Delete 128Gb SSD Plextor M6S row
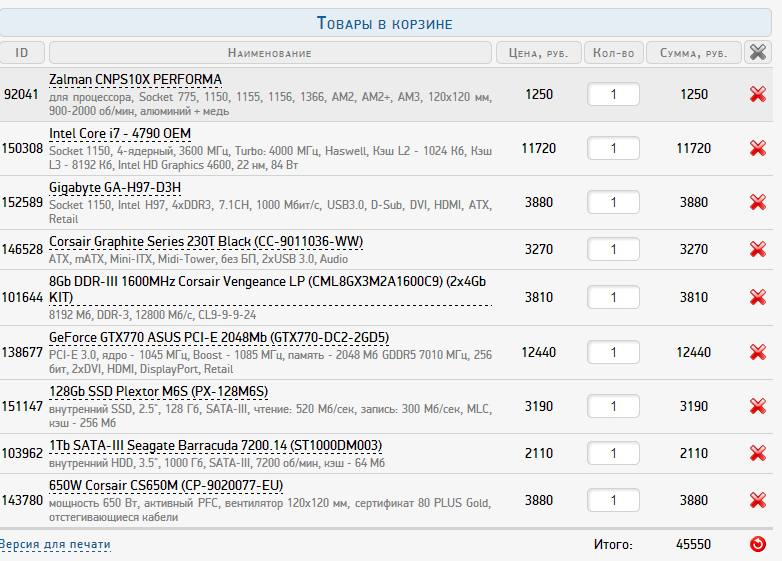This screenshot has width=782, height=561. (758, 406)
